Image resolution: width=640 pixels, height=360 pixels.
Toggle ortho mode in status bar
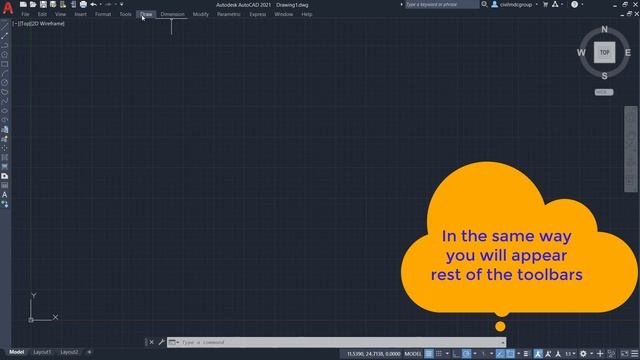[x=456, y=353]
